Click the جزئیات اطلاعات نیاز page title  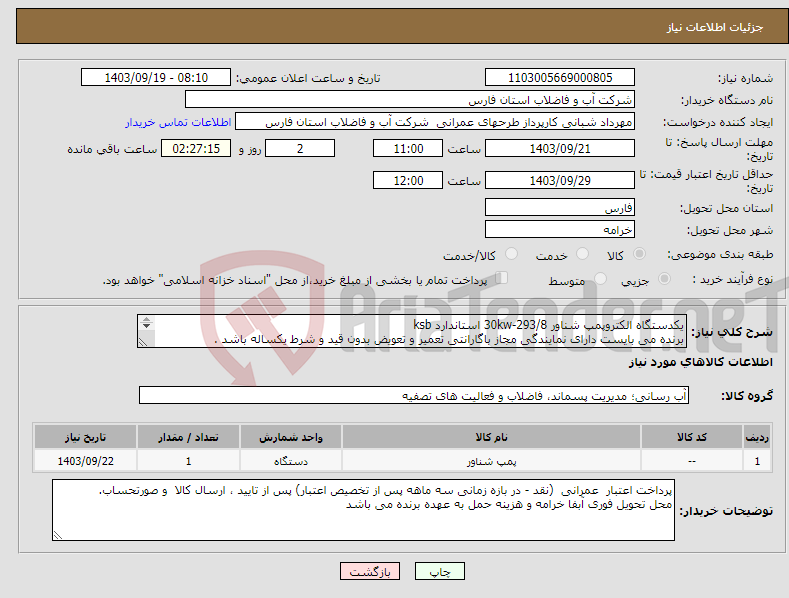coord(715,27)
